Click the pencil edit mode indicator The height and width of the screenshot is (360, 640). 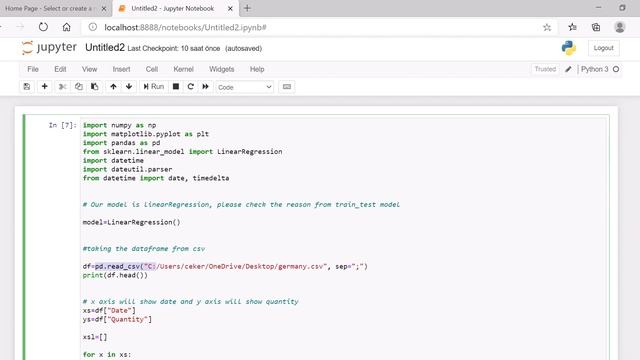pos(568,69)
